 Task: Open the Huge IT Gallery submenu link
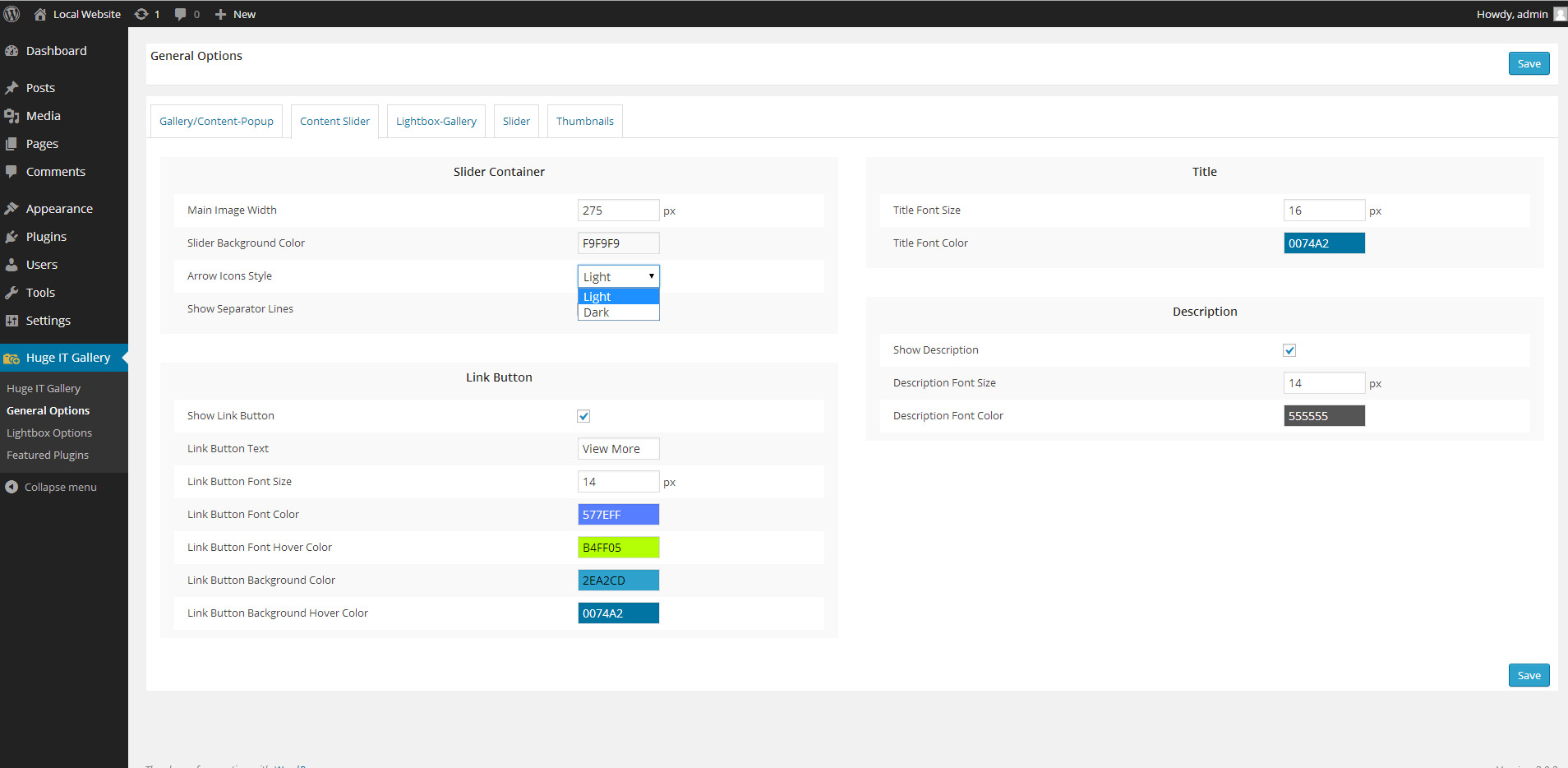(44, 388)
